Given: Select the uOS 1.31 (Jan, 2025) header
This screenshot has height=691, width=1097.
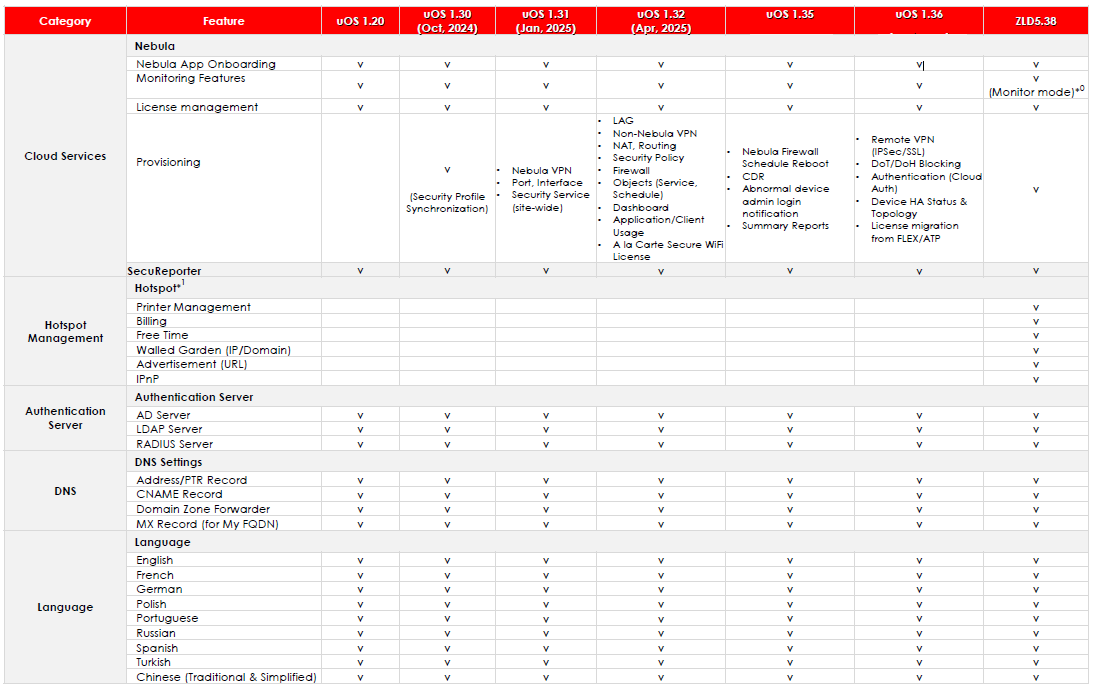Looking at the screenshot, I should [x=545, y=20].
